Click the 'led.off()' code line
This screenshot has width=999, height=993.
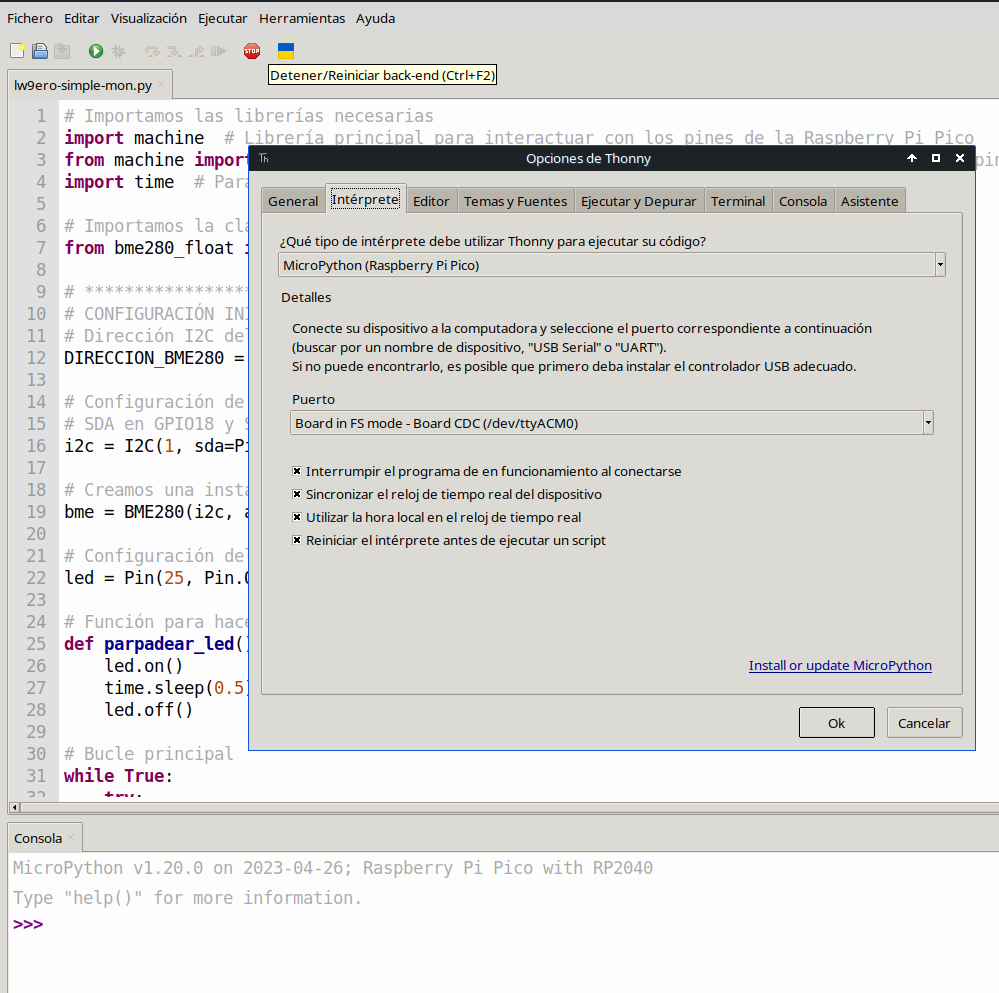pyautogui.click(x=148, y=710)
